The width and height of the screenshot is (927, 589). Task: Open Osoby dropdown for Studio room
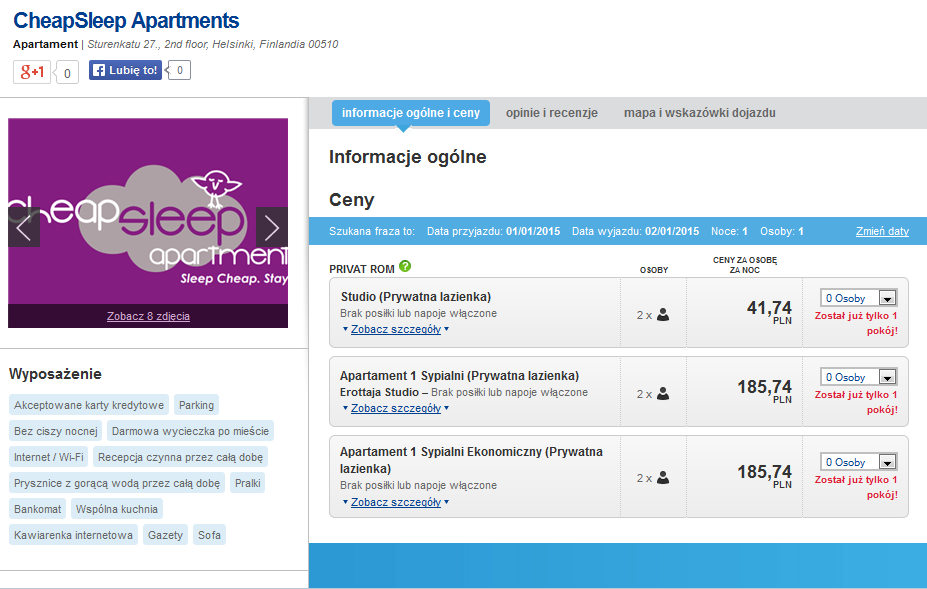(858, 298)
